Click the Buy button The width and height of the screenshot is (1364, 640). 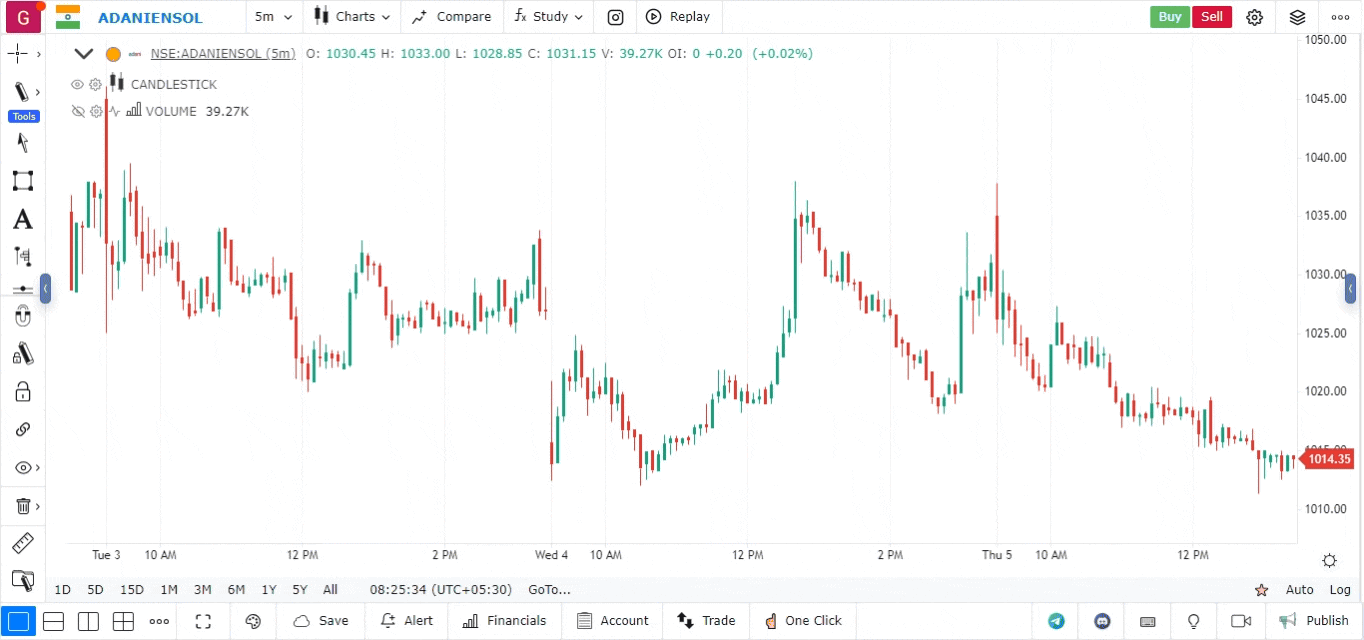[x=1169, y=17]
